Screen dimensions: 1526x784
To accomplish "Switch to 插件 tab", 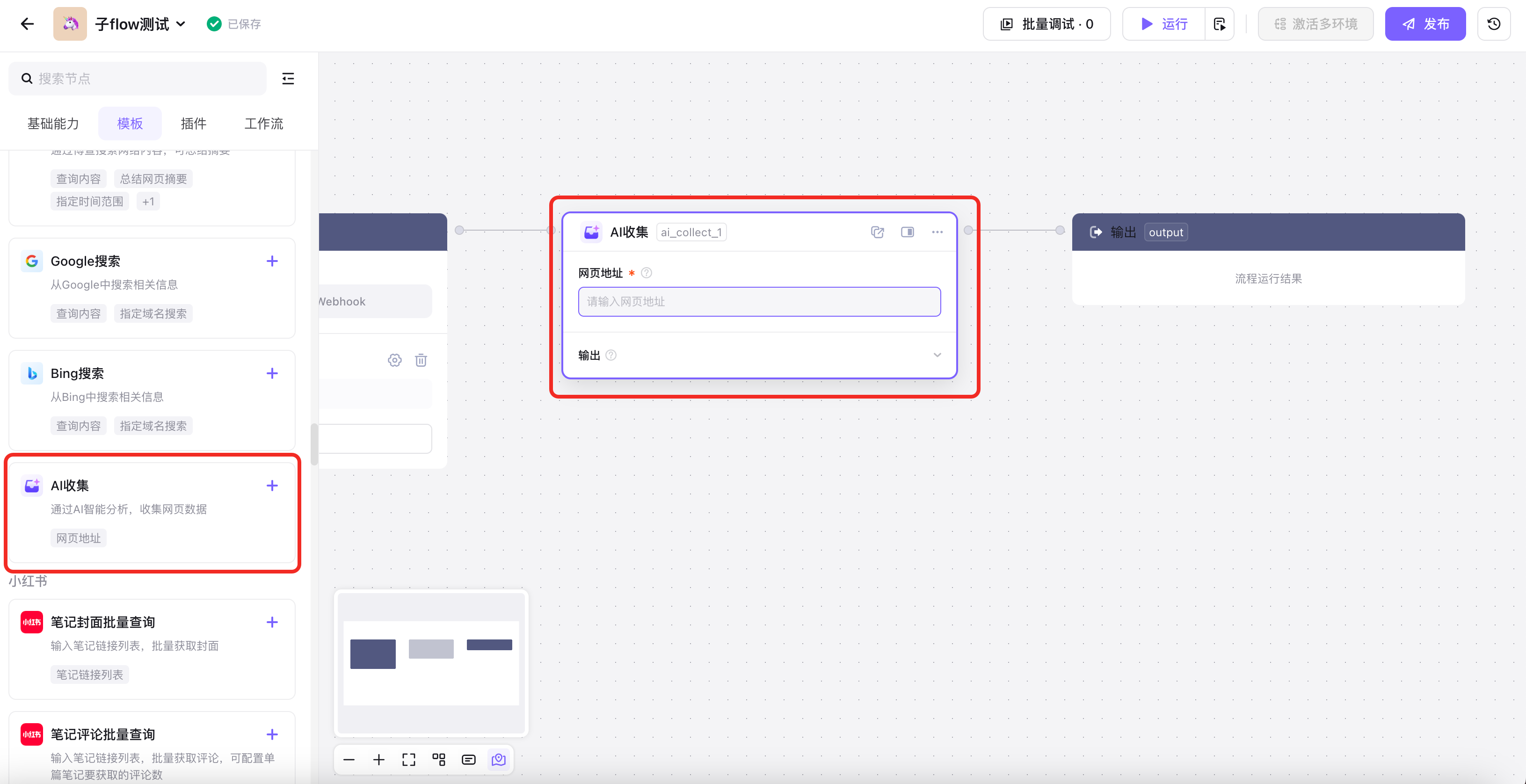I will 193,123.
